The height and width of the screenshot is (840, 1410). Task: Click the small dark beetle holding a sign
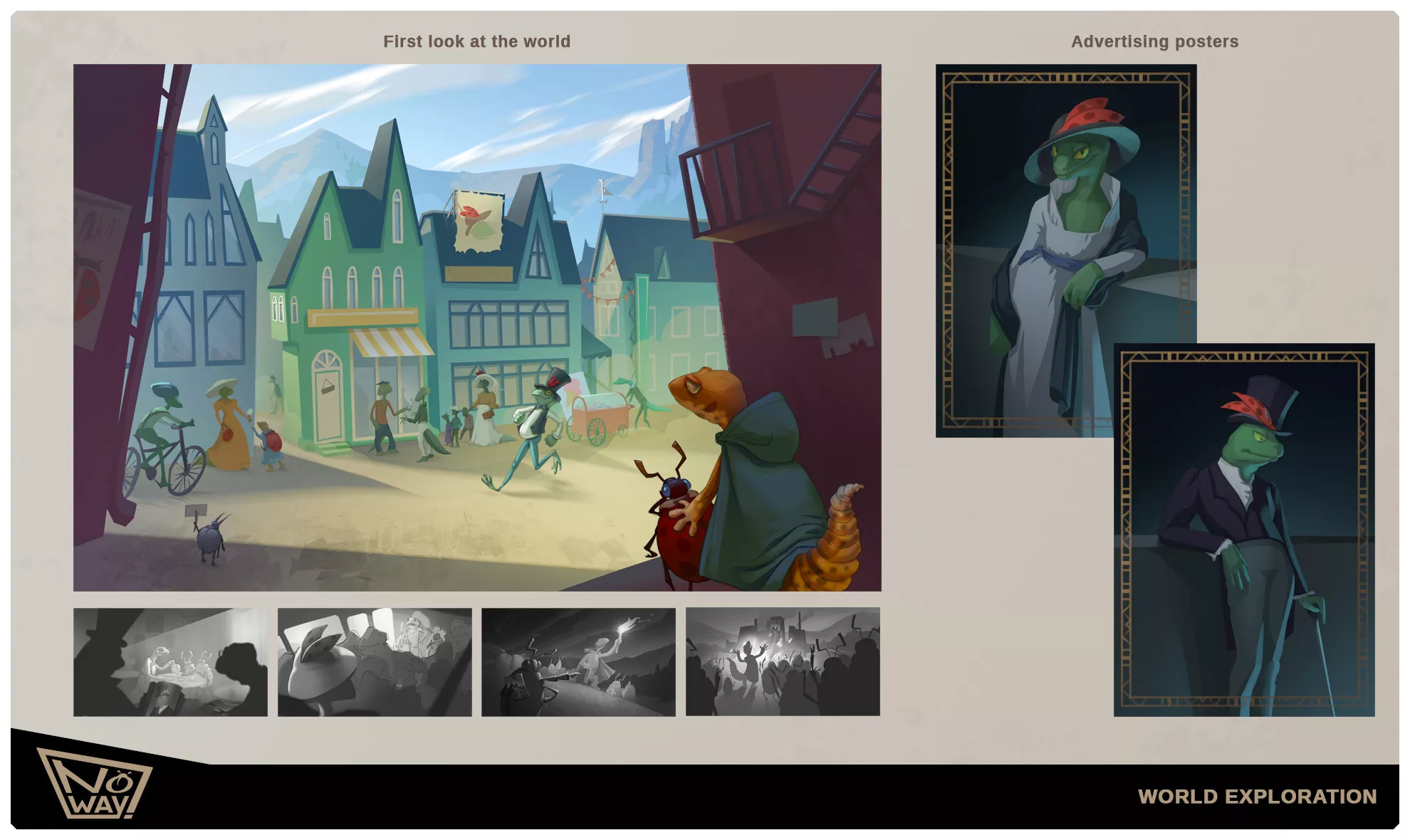[209, 537]
